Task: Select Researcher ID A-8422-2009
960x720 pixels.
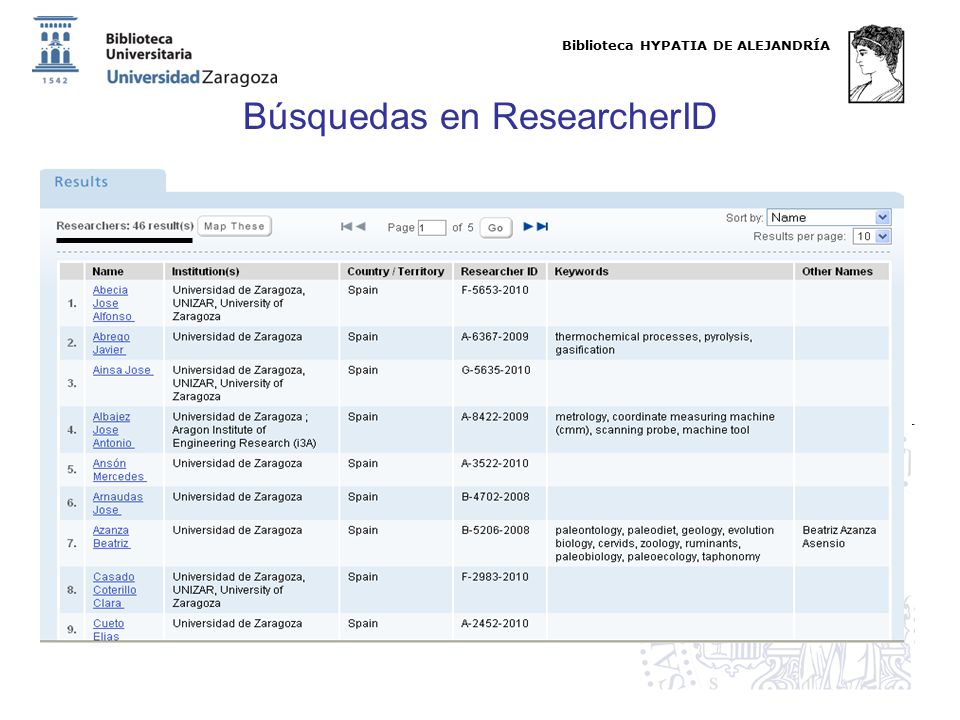Action: (x=495, y=416)
